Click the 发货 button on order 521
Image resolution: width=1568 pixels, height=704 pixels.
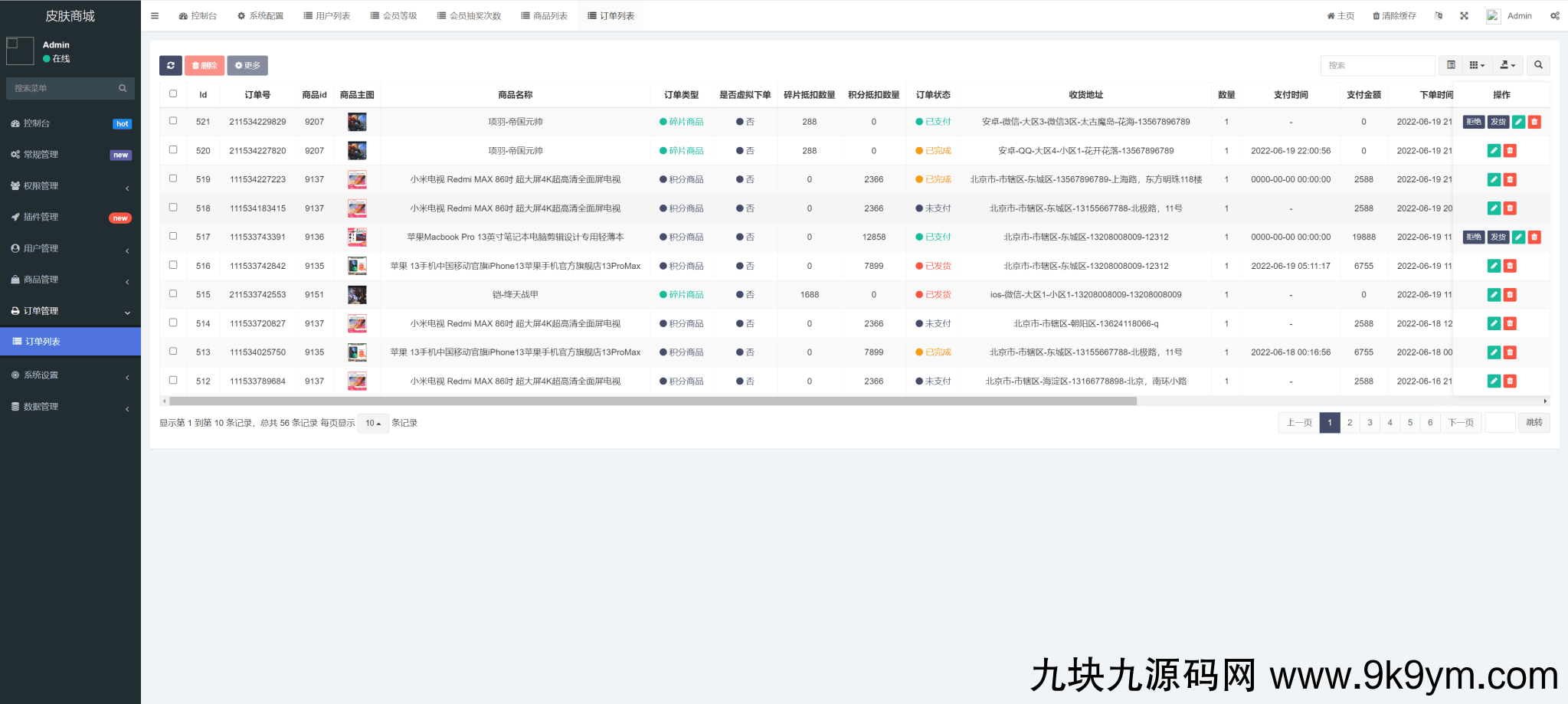[x=1499, y=121]
